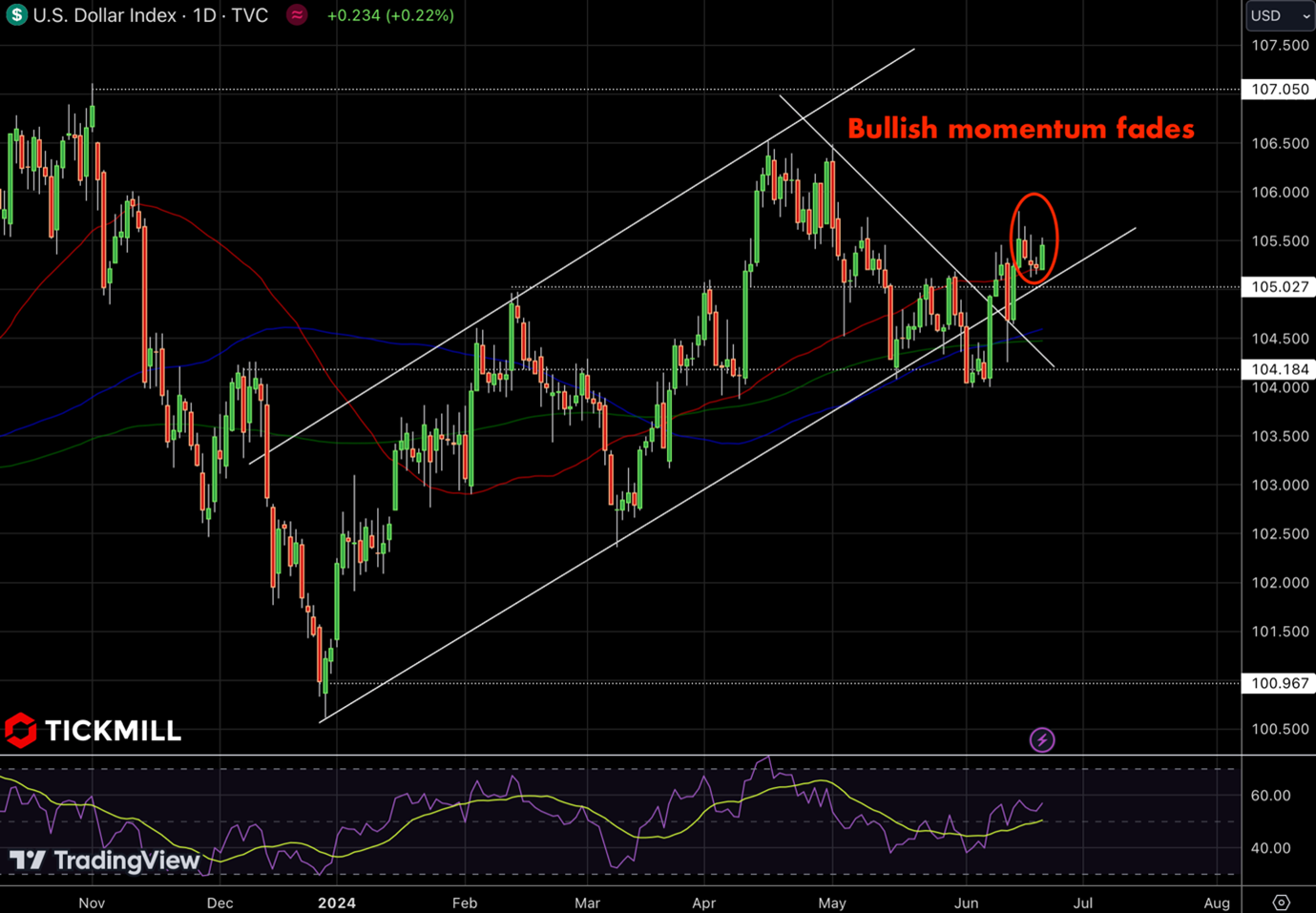Click the 103.000 axis value
This screenshot has height=913, width=1316.
(x=1280, y=485)
